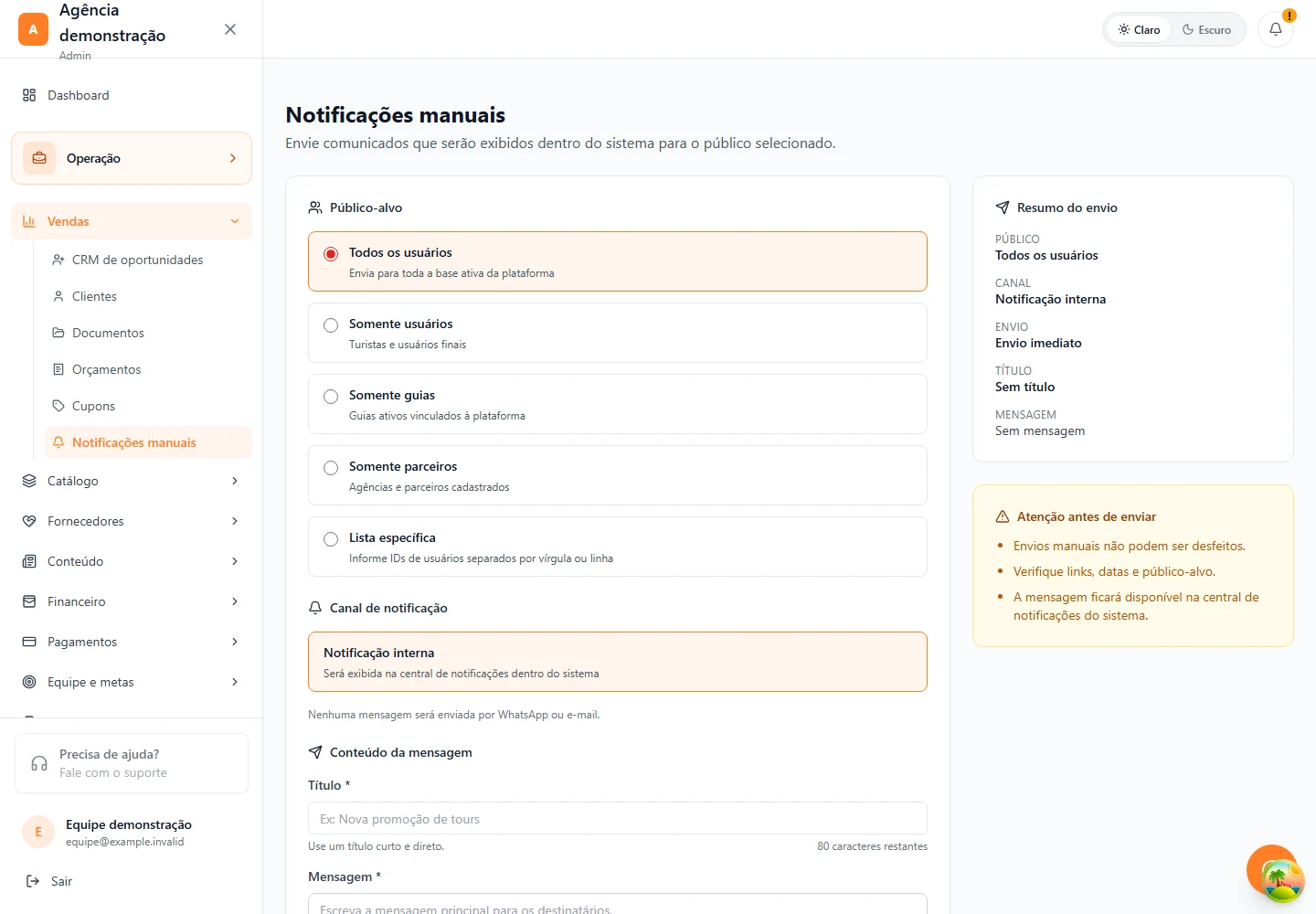Expand the Catálogo submenu chevron

point(235,481)
